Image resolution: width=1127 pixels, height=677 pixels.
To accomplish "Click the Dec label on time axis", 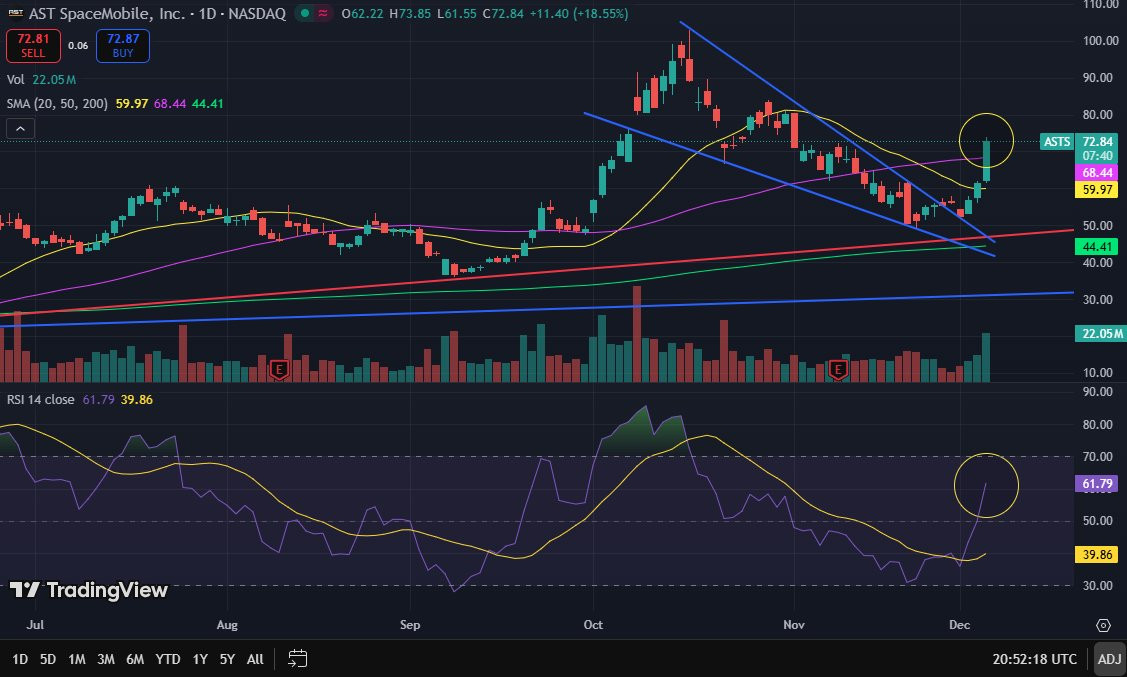I will (x=960, y=625).
